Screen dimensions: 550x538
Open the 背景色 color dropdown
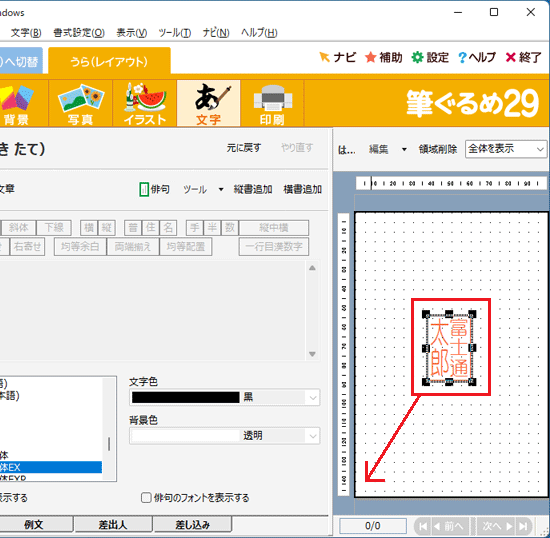click(313, 436)
